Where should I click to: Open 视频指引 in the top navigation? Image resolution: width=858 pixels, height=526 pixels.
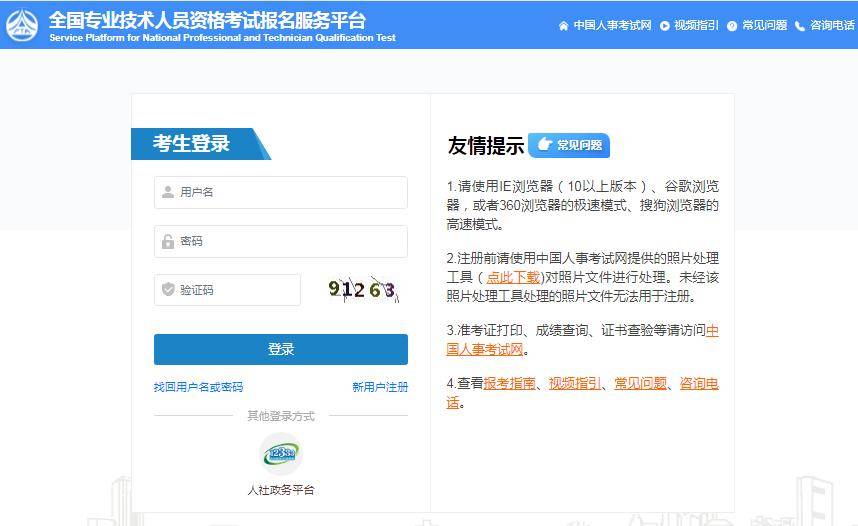pyautogui.click(x=696, y=25)
